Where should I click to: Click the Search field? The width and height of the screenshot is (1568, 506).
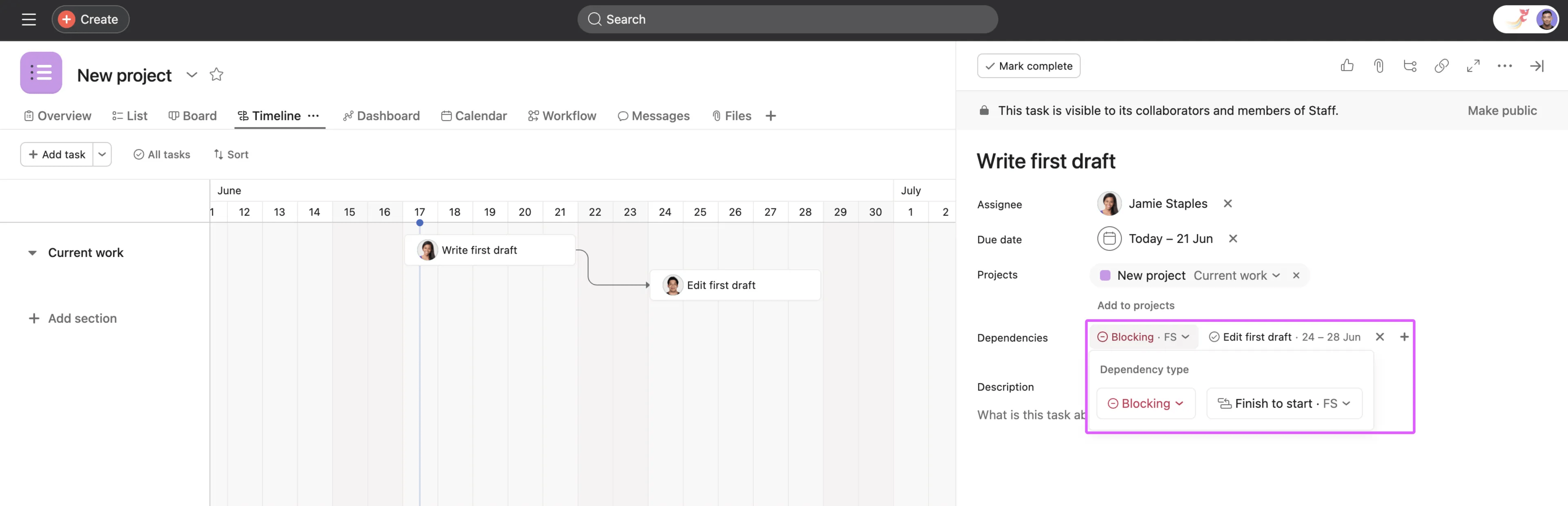787,20
